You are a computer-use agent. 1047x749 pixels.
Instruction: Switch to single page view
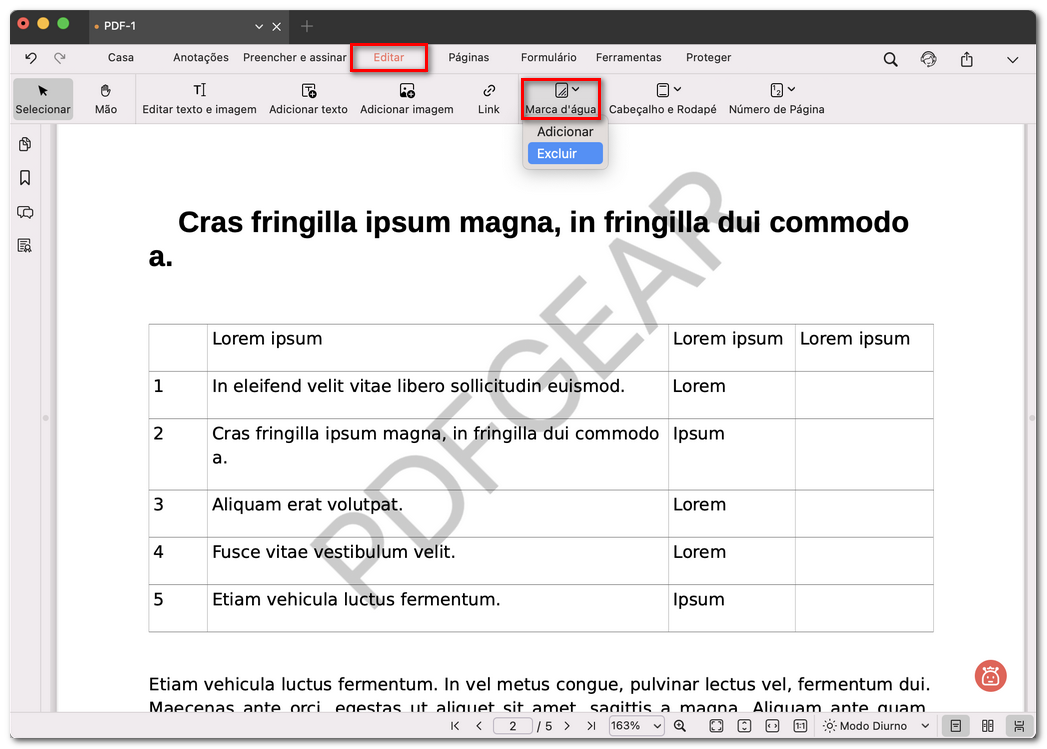coord(956,726)
